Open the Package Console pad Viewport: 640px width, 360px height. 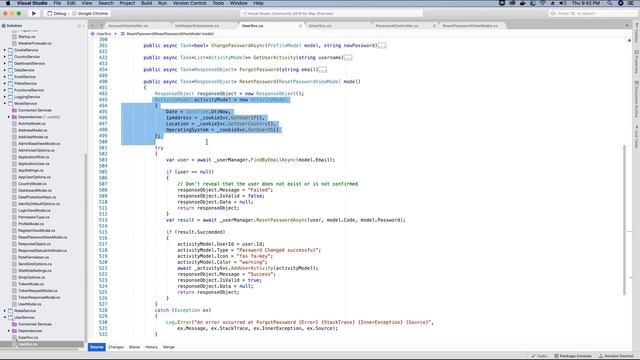(x=573, y=356)
